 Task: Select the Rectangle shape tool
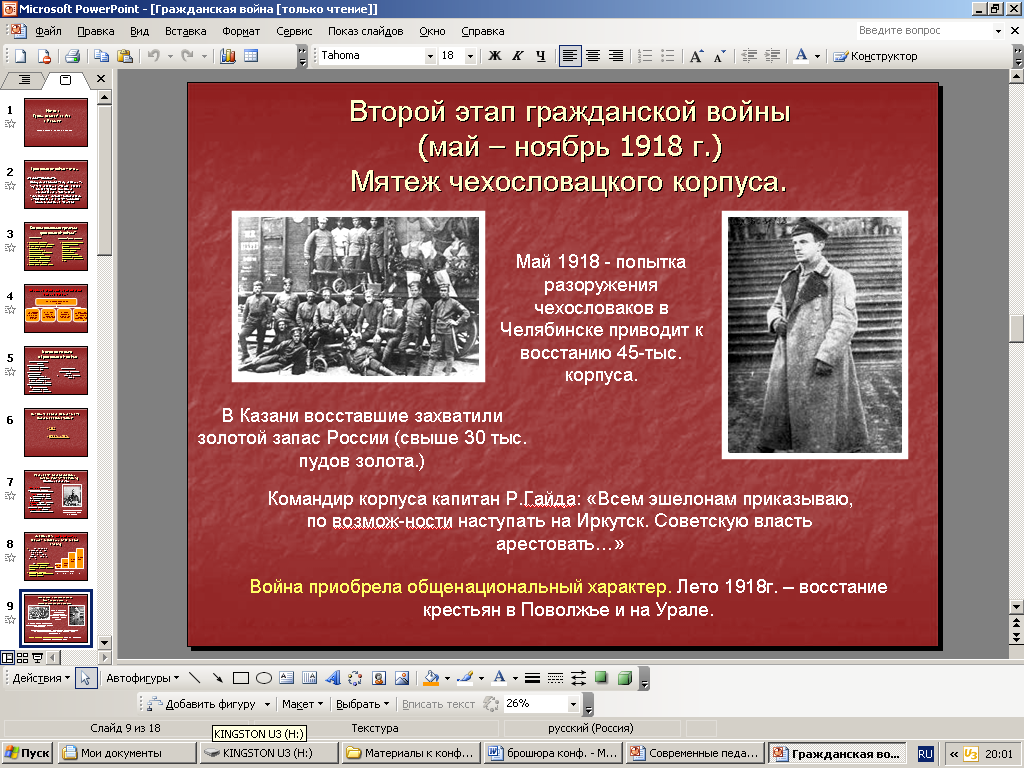point(241,678)
